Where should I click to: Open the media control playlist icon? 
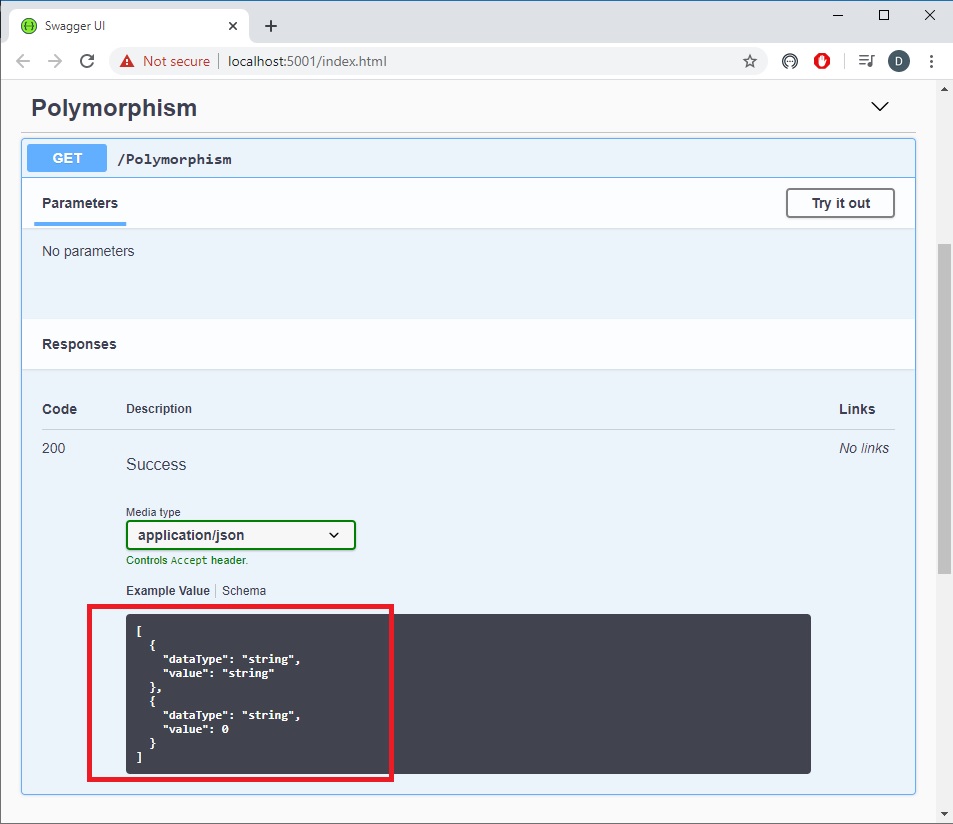click(x=866, y=61)
